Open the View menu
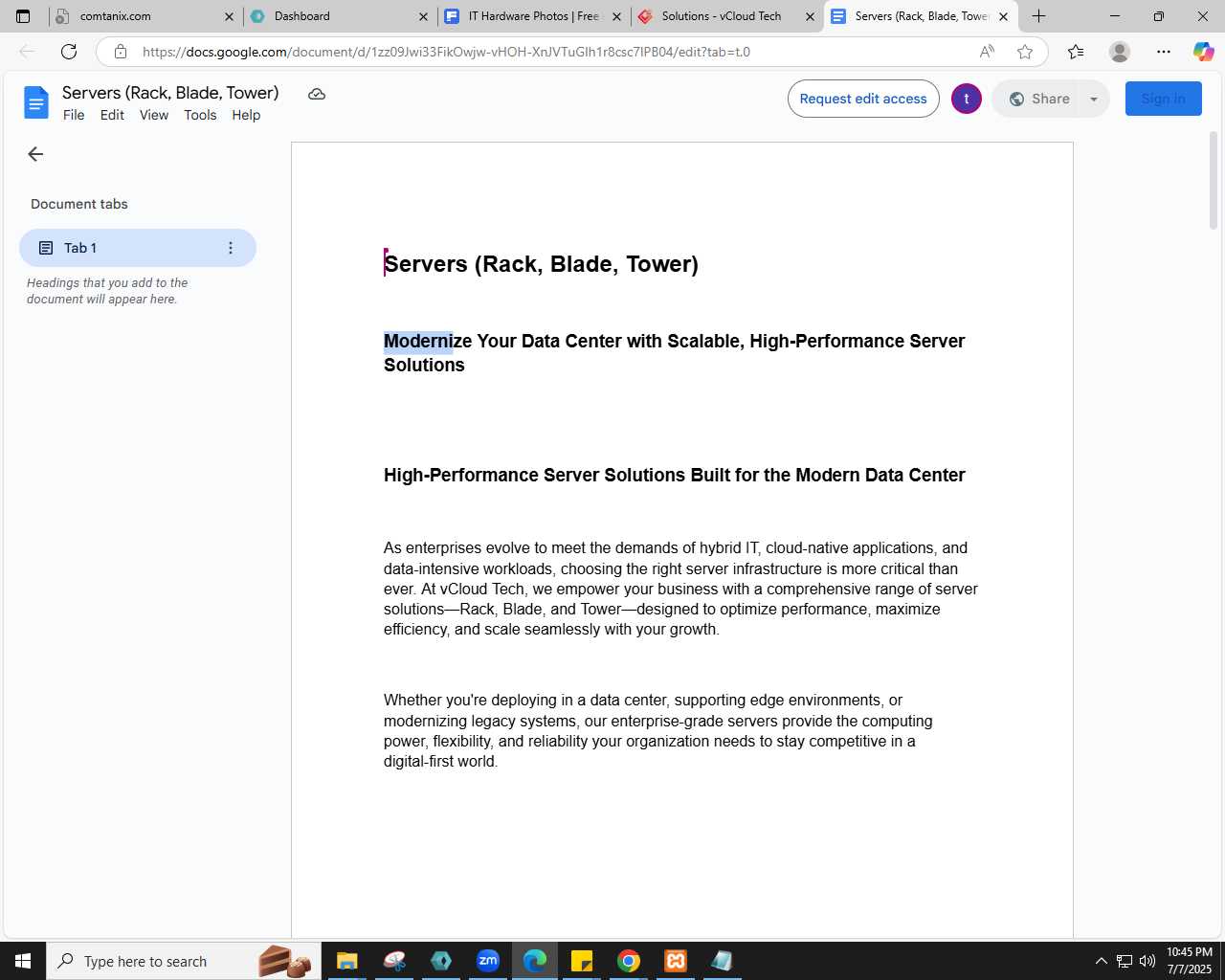 154,115
